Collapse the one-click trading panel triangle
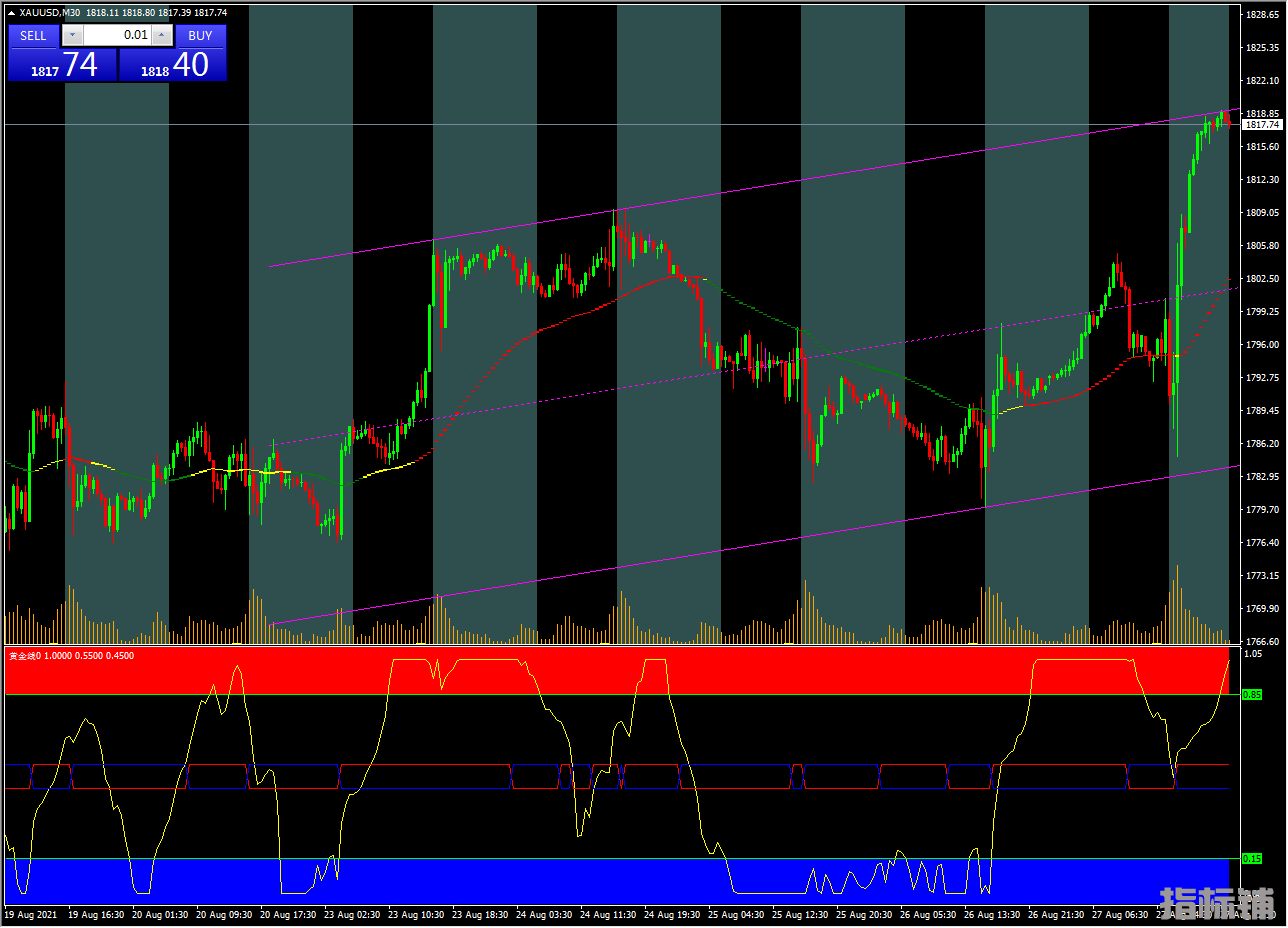The height and width of the screenshot is (928, 1288). 12,12
